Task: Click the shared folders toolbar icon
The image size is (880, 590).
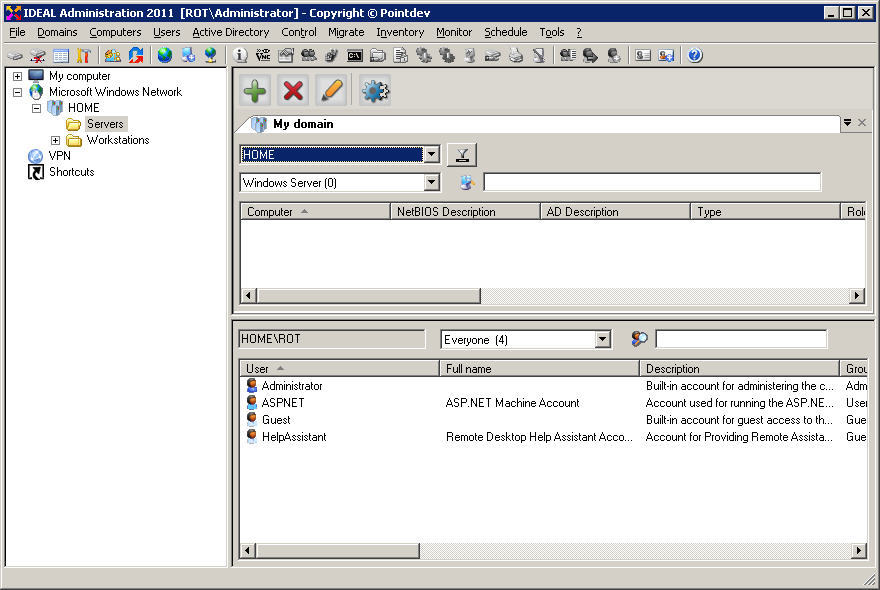Action: click(x=378, y=55)
